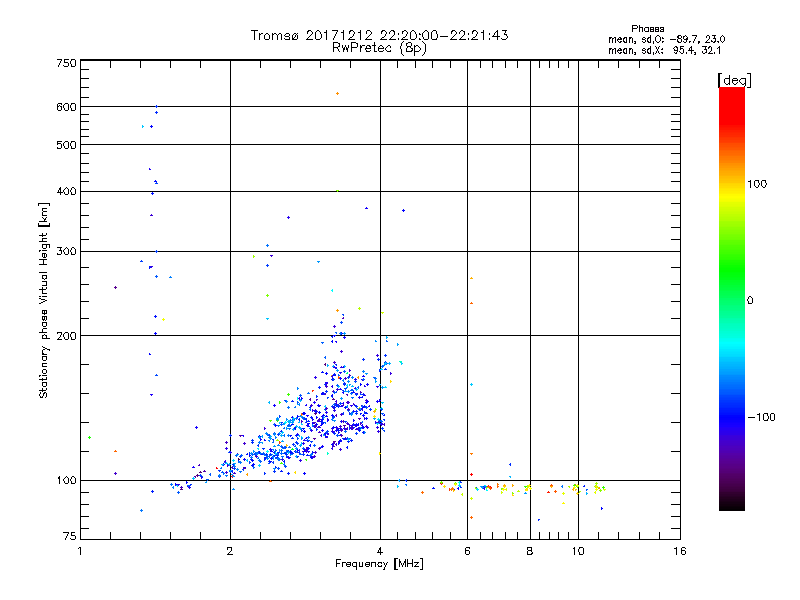Click the x-axis title 'Frequency [MHz]'
Image resolution: width=800 pixels, height=600 pixels.
379,564
